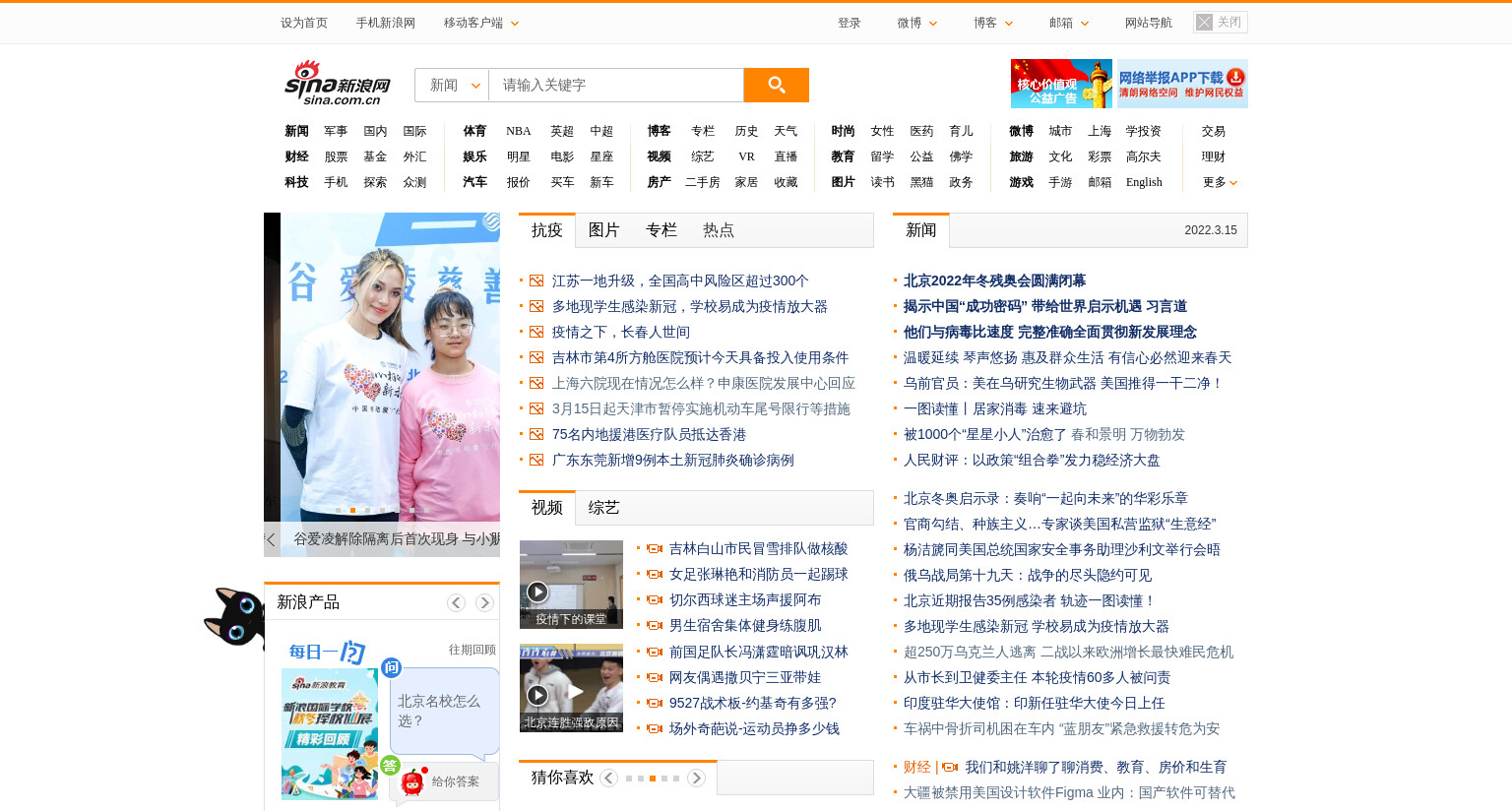Viewport: 1512px width, 811px height.
Task: Open 俄乌战局第十九天 headline
Action: click(x=1028, y=576)
